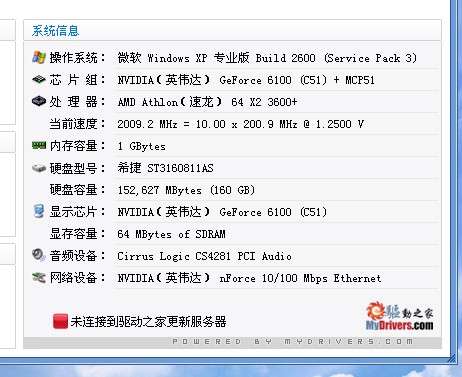Select the 希捷 ST3160811AS value
This screenshot has height=377, width=462.
pyautogui.click(x=165, y=168)
